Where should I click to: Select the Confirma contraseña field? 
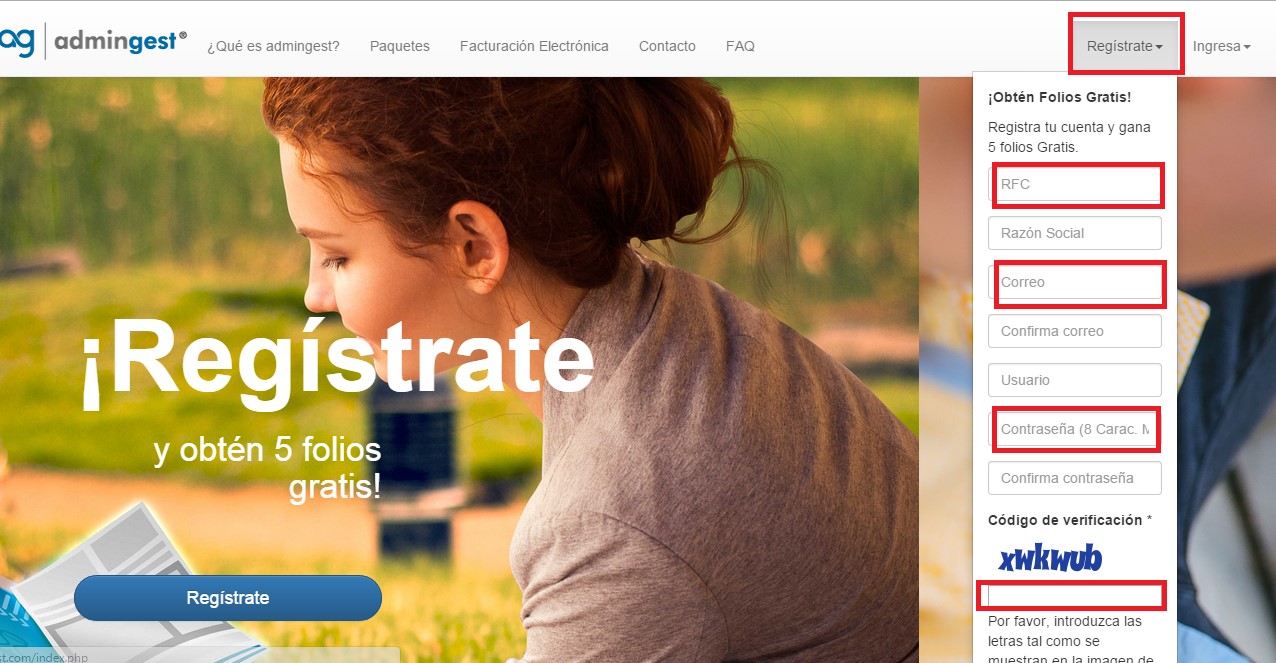point(1075,478)
